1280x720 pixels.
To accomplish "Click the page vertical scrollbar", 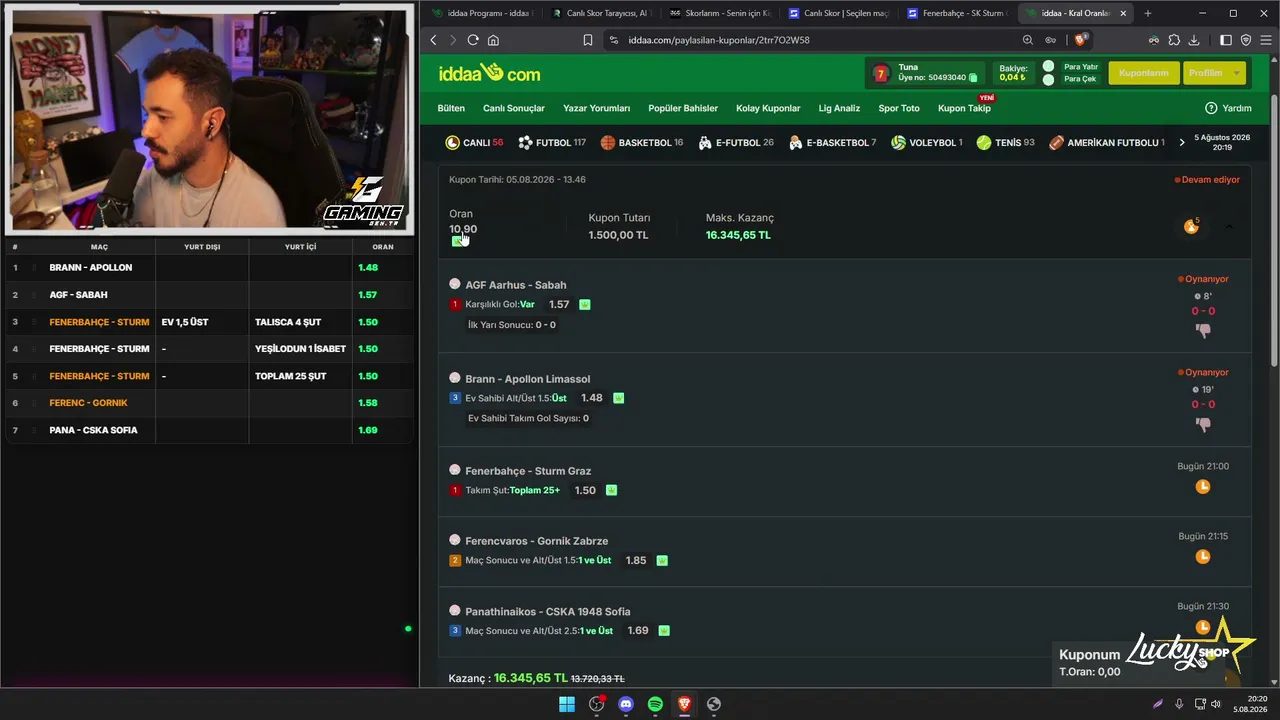I will [1275, 230].
